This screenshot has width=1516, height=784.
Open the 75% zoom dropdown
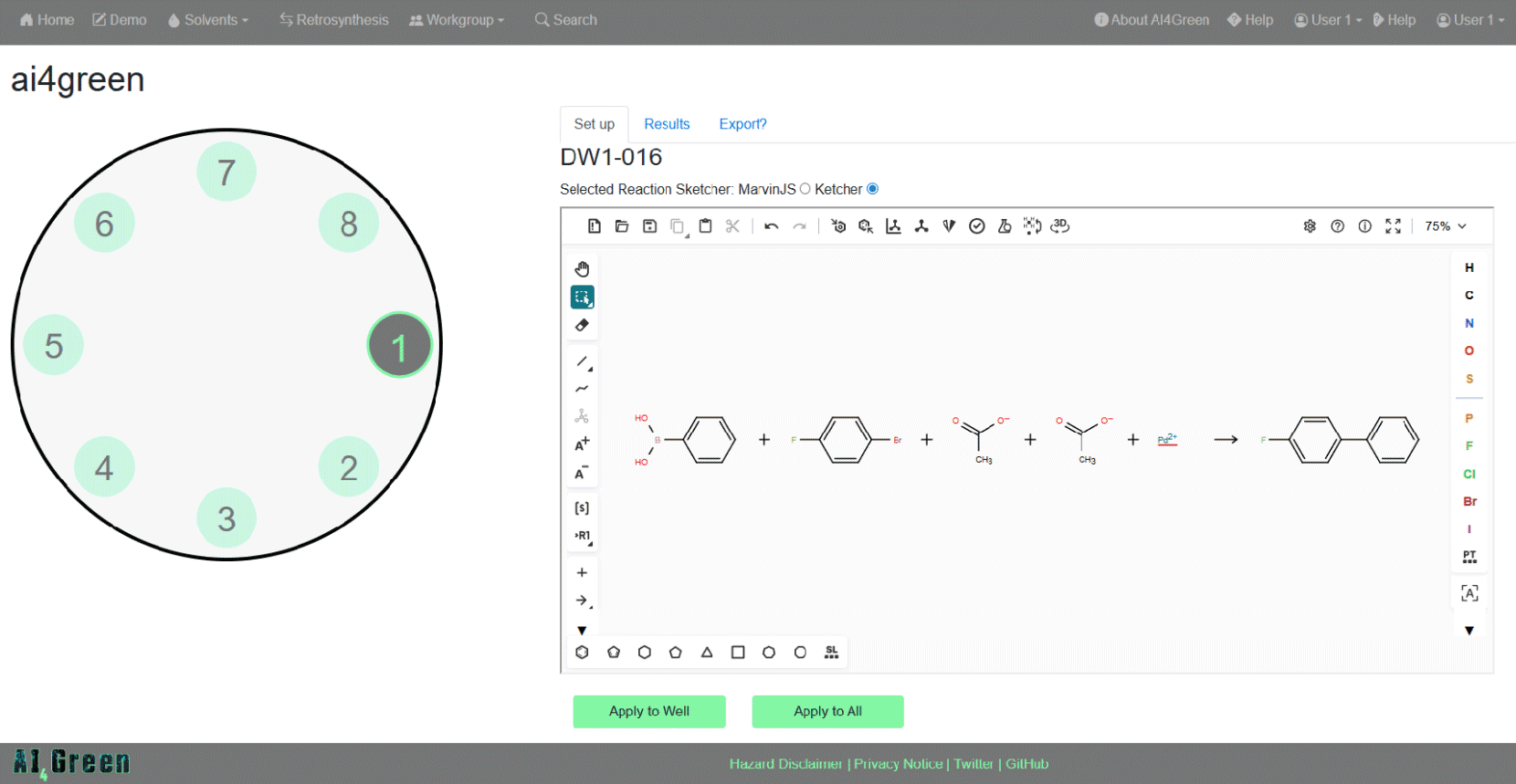pyautogui.click(x=1446, y=226)
